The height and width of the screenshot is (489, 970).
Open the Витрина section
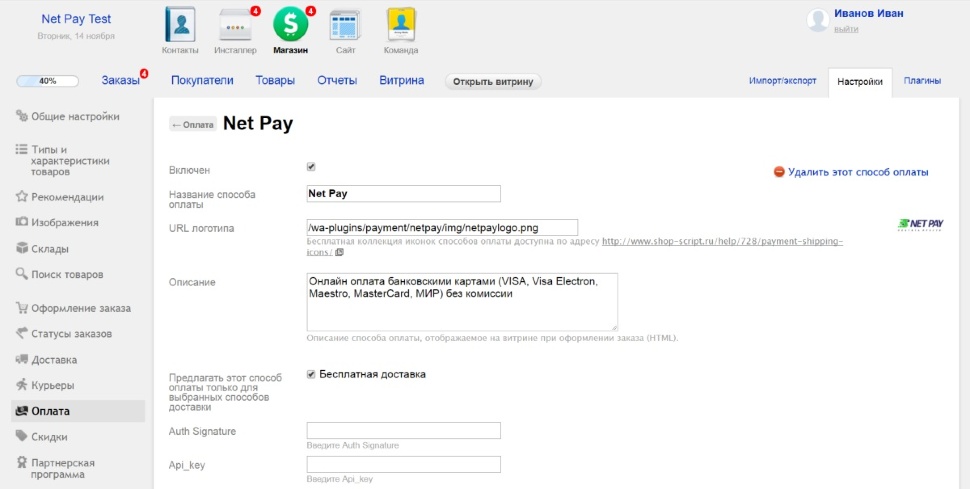pos(401,80)
